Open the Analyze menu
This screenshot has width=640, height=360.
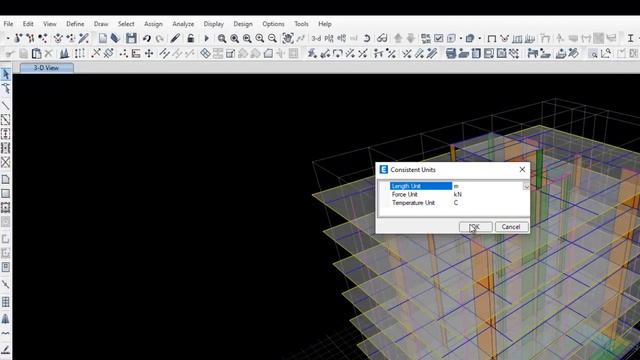coord(183,24)
